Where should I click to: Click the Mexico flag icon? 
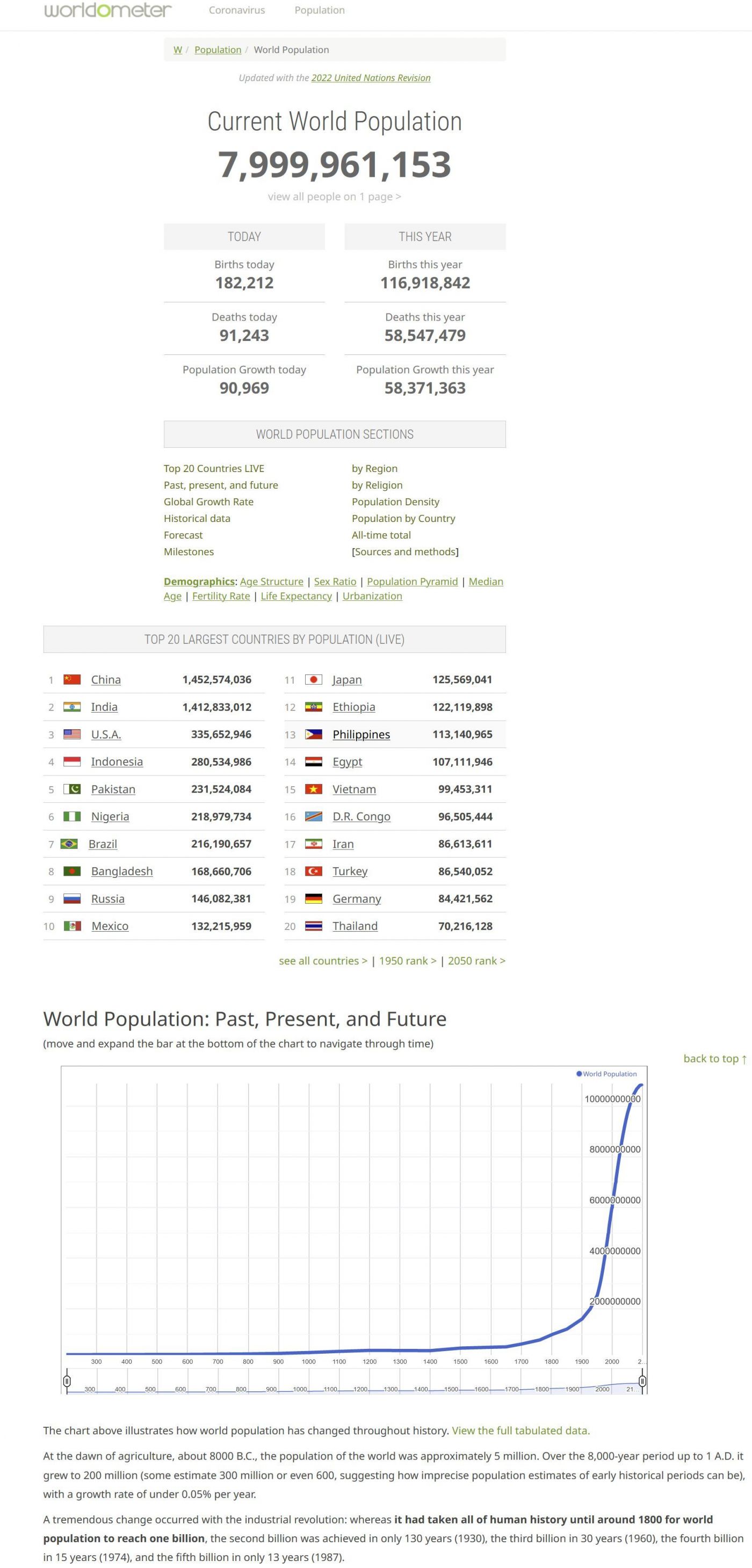point(72,926)
